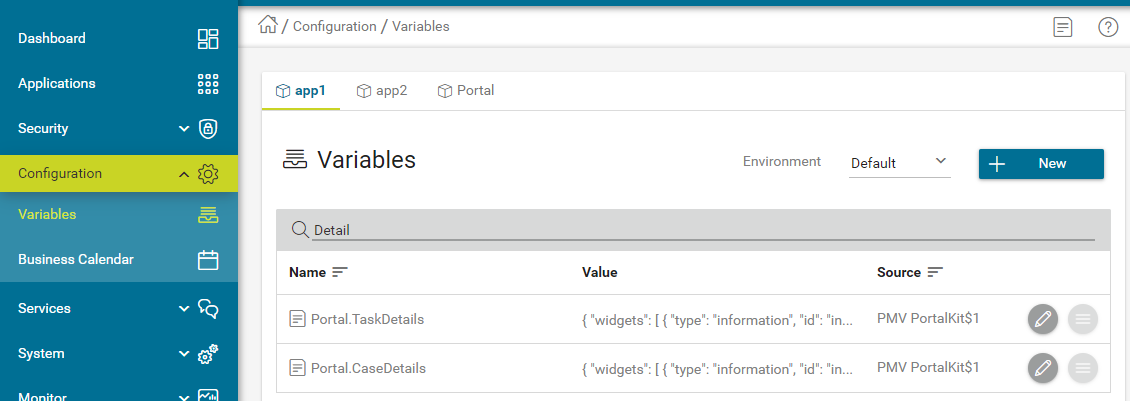Viewport: 1130px width, 401px height.
Task: Collapse the Configuration menu section
Action: click(184, 174)
